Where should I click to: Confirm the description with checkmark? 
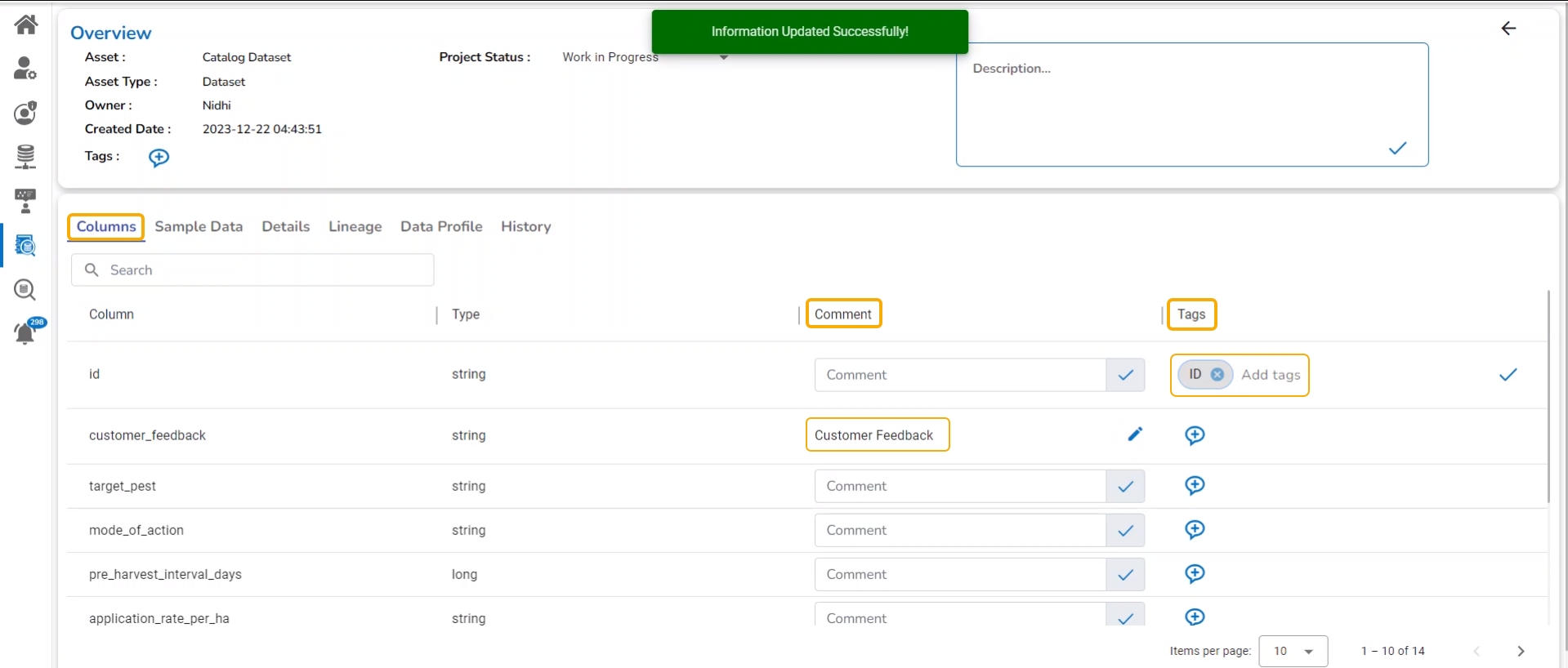(1397, 148)
